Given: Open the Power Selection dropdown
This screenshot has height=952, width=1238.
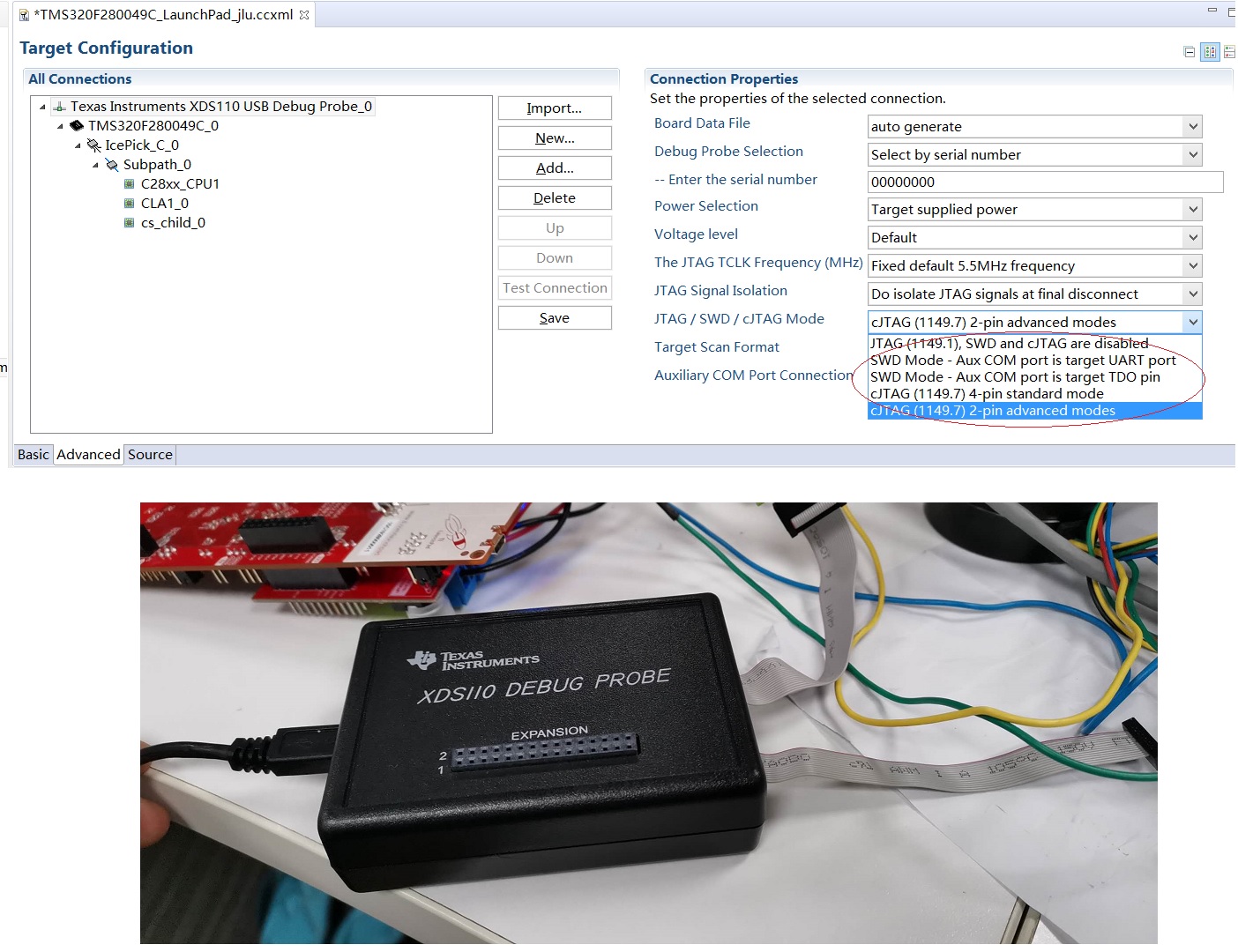Looking at the screenshot, I should tap(1193, 210).
